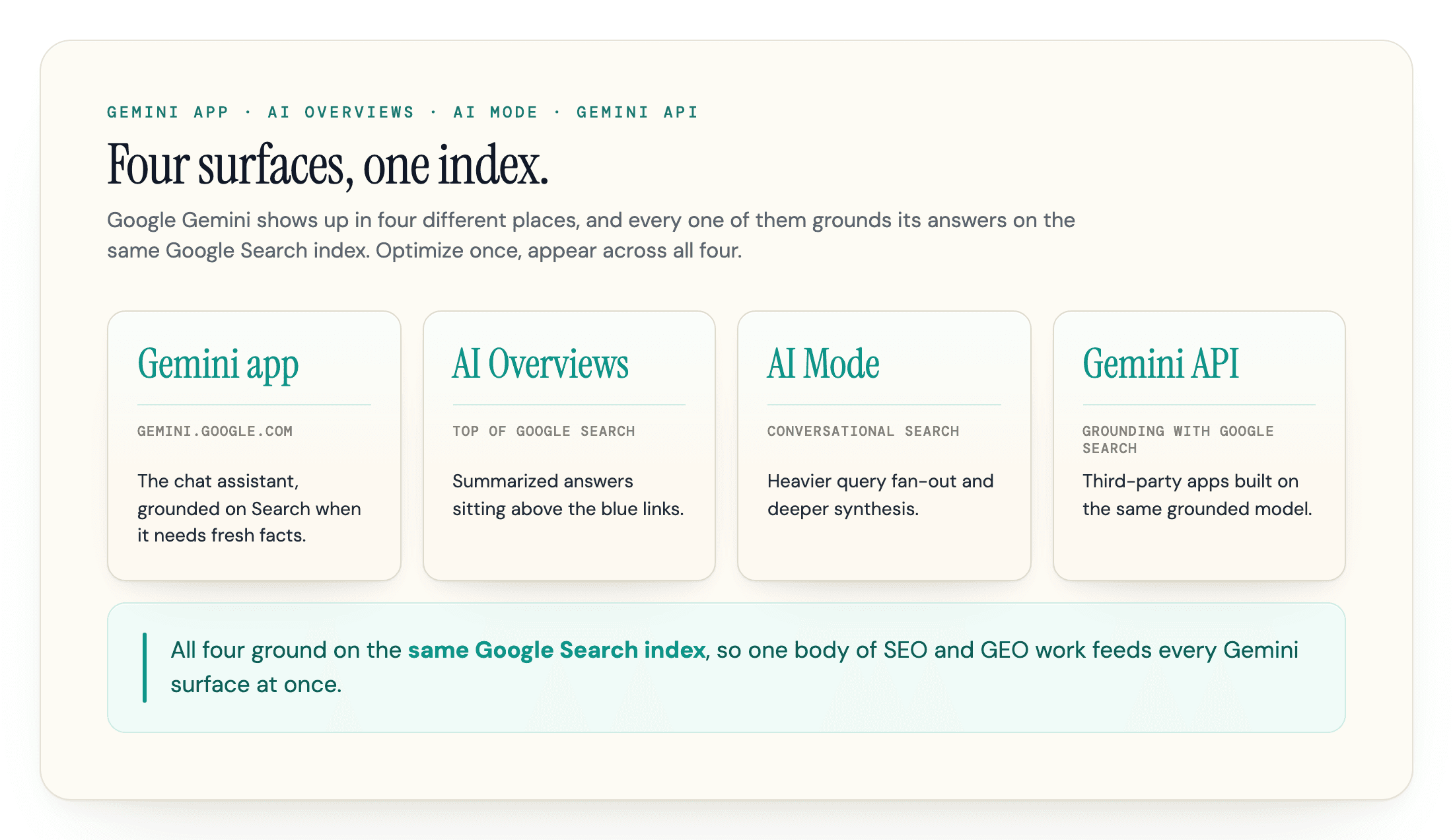Click text 'The chat assistant, grounded on Search'
This screenshot has width=1453, height=840.
tap(249, 508)
